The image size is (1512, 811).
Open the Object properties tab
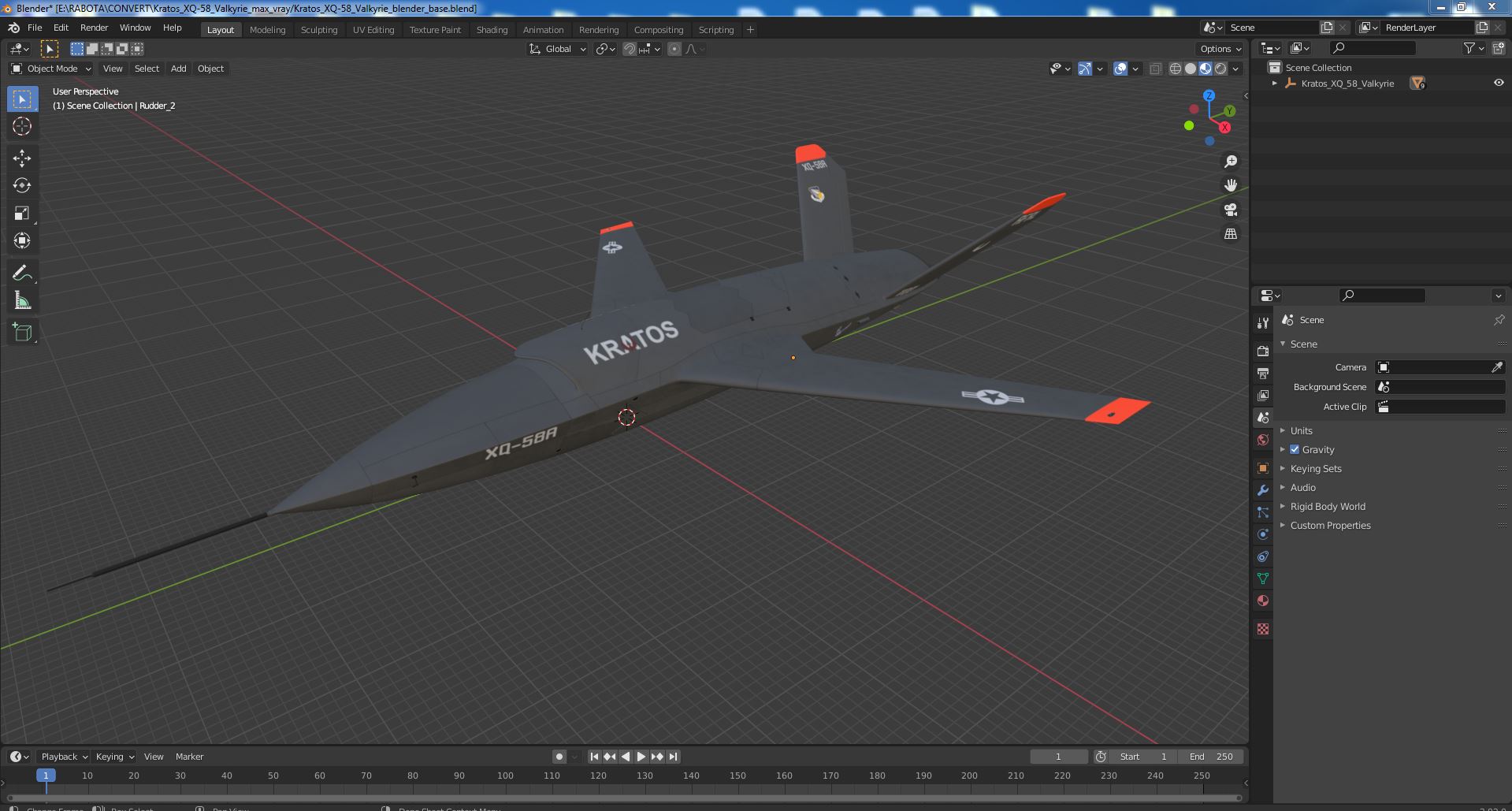pyautogui.click(x=1263, y=468)
